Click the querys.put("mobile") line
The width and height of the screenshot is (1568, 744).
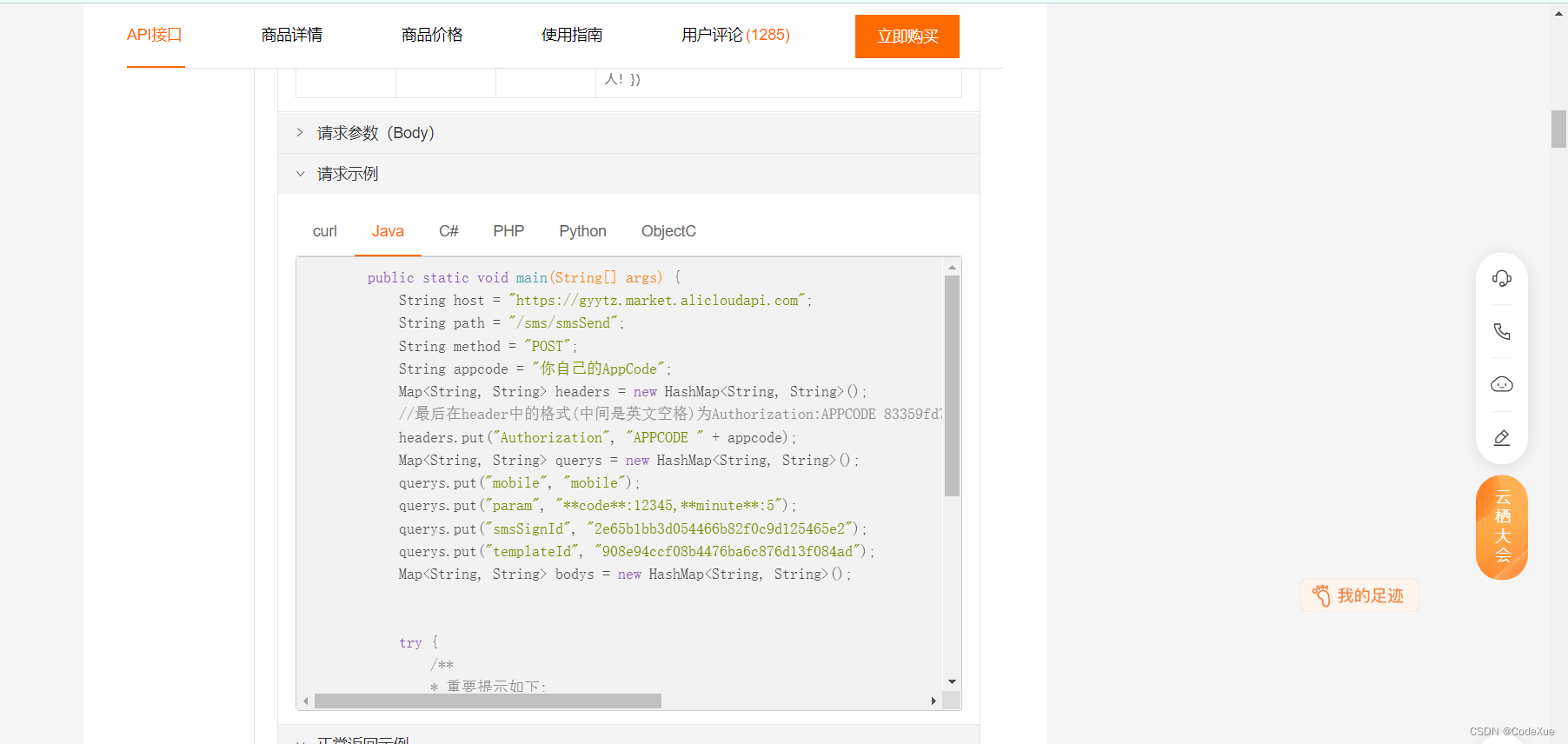[519, 483]
